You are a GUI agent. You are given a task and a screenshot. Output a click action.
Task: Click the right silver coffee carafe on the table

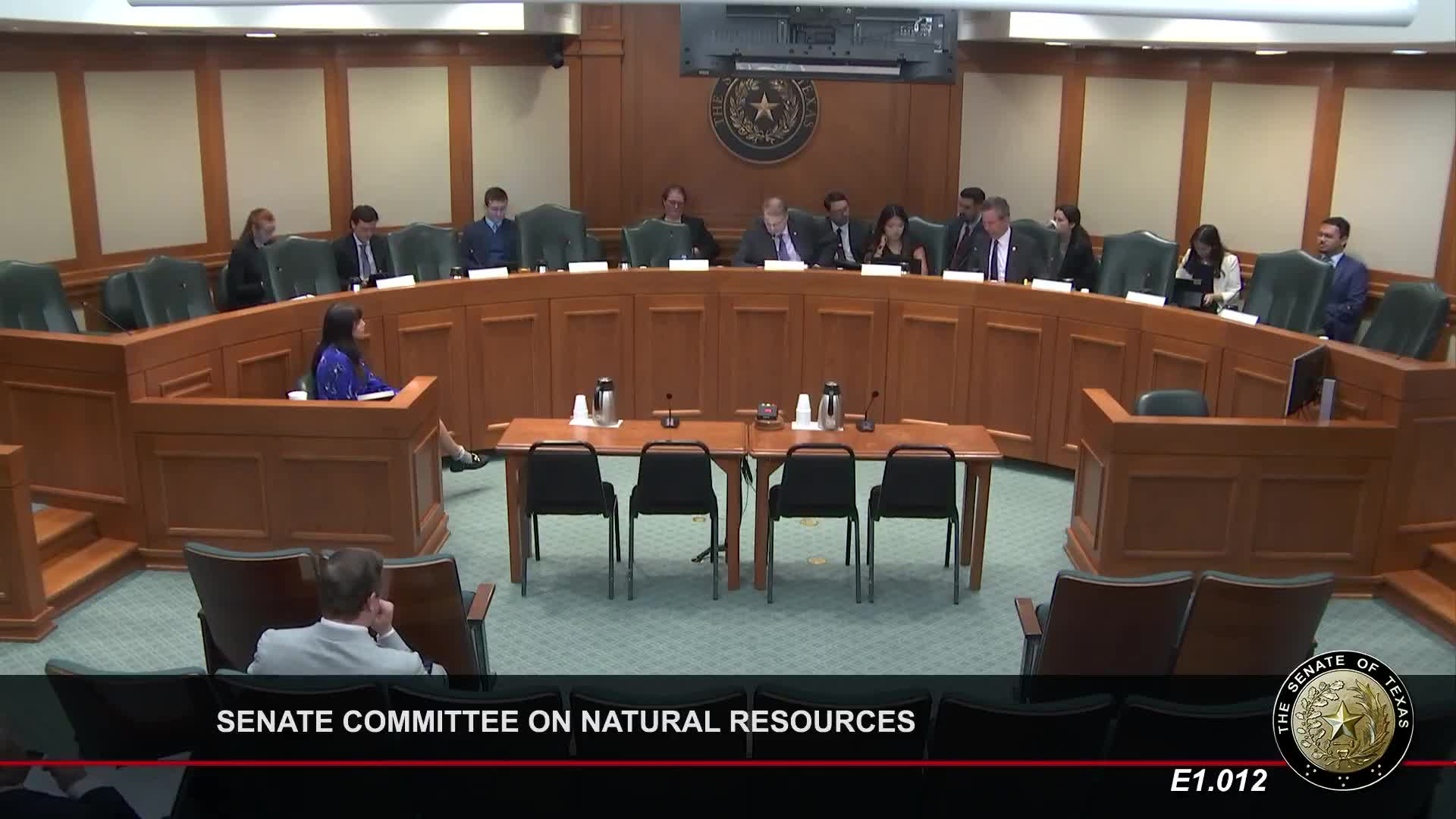coord(828,405)
